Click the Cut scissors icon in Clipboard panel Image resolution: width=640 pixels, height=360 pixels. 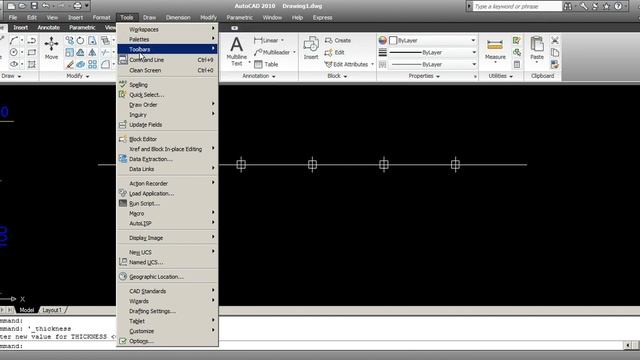555,40
